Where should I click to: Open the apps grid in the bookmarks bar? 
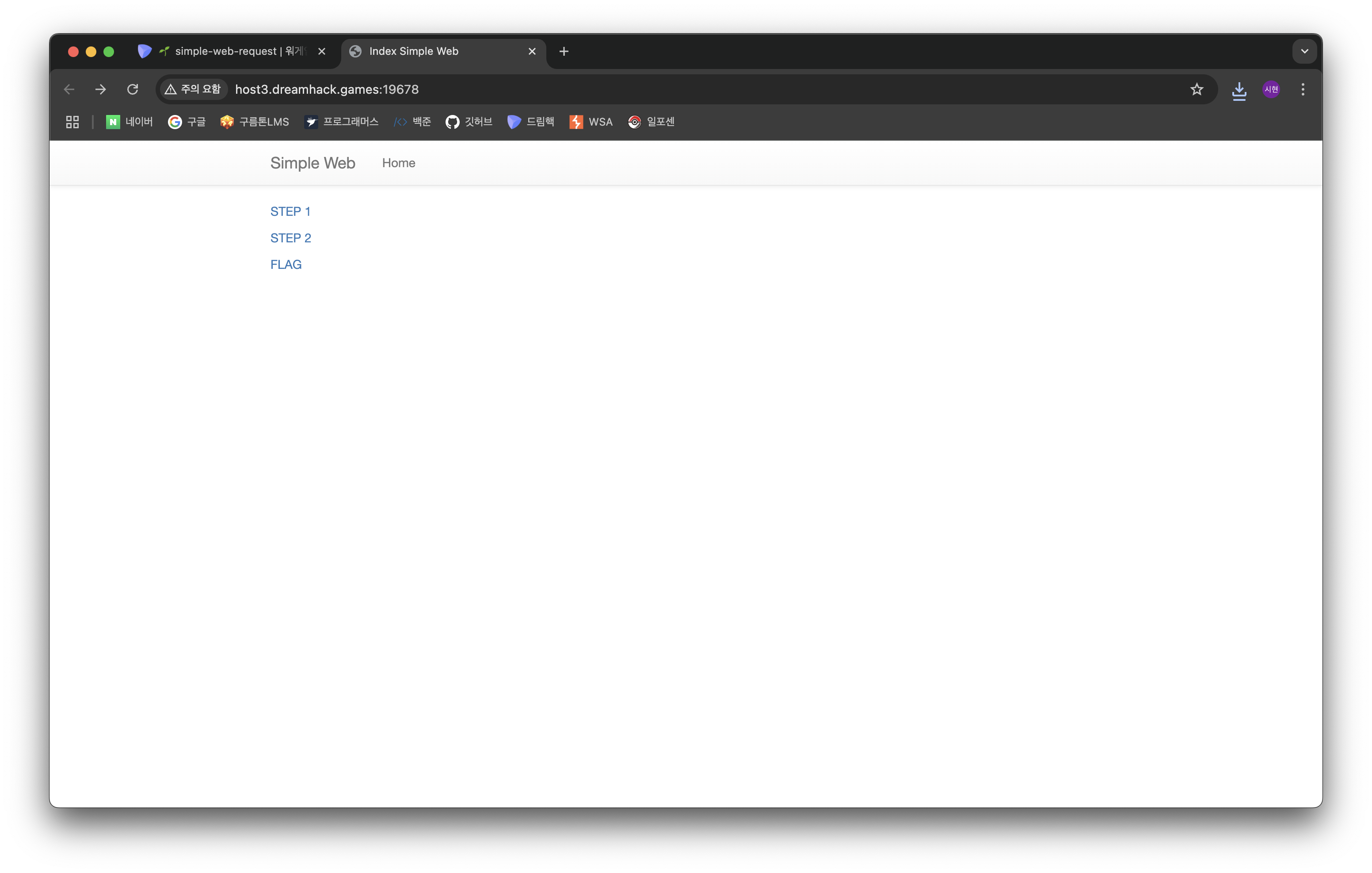[72, 122]
